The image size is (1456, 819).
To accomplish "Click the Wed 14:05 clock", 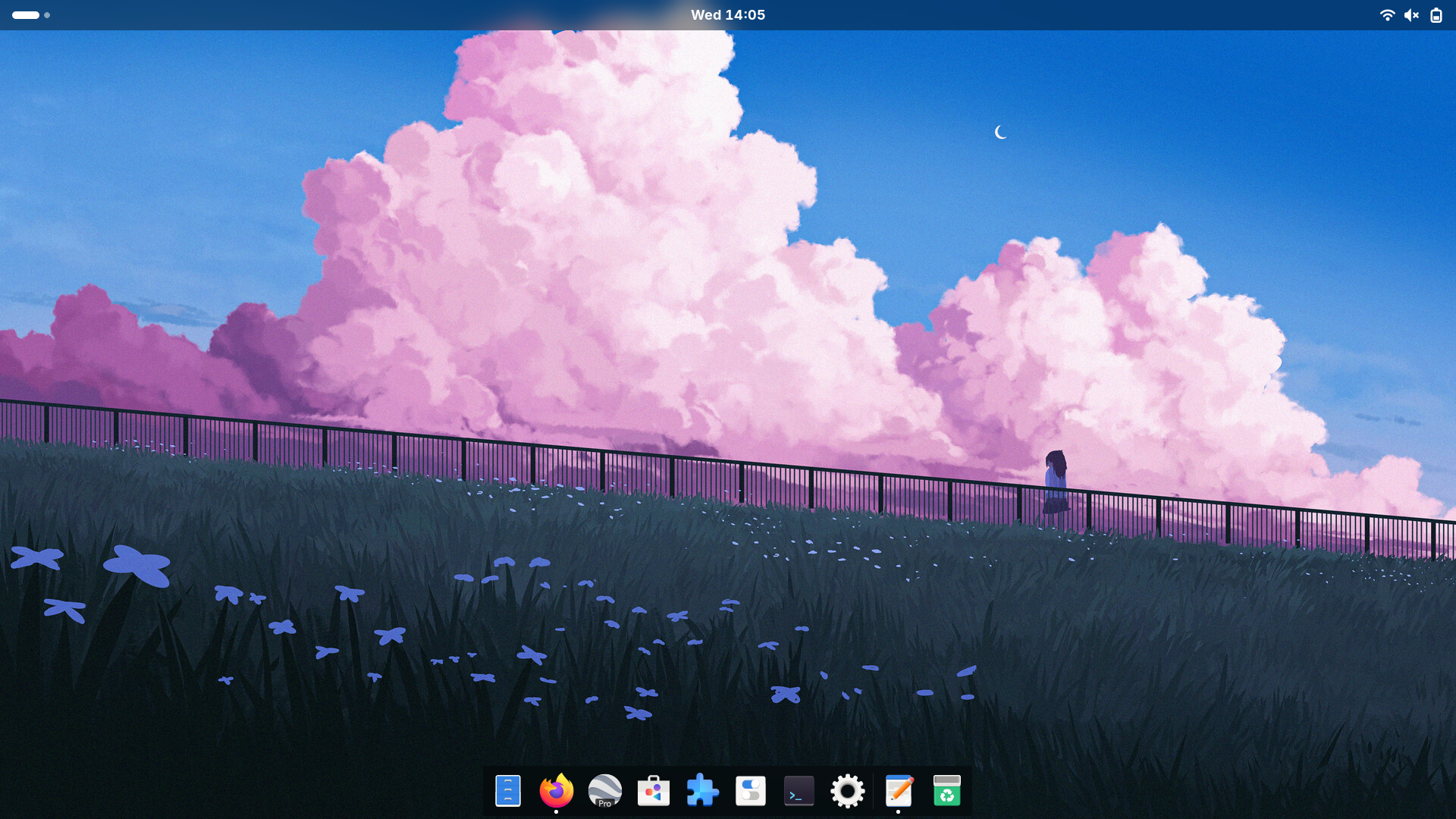I will [727, 15].
